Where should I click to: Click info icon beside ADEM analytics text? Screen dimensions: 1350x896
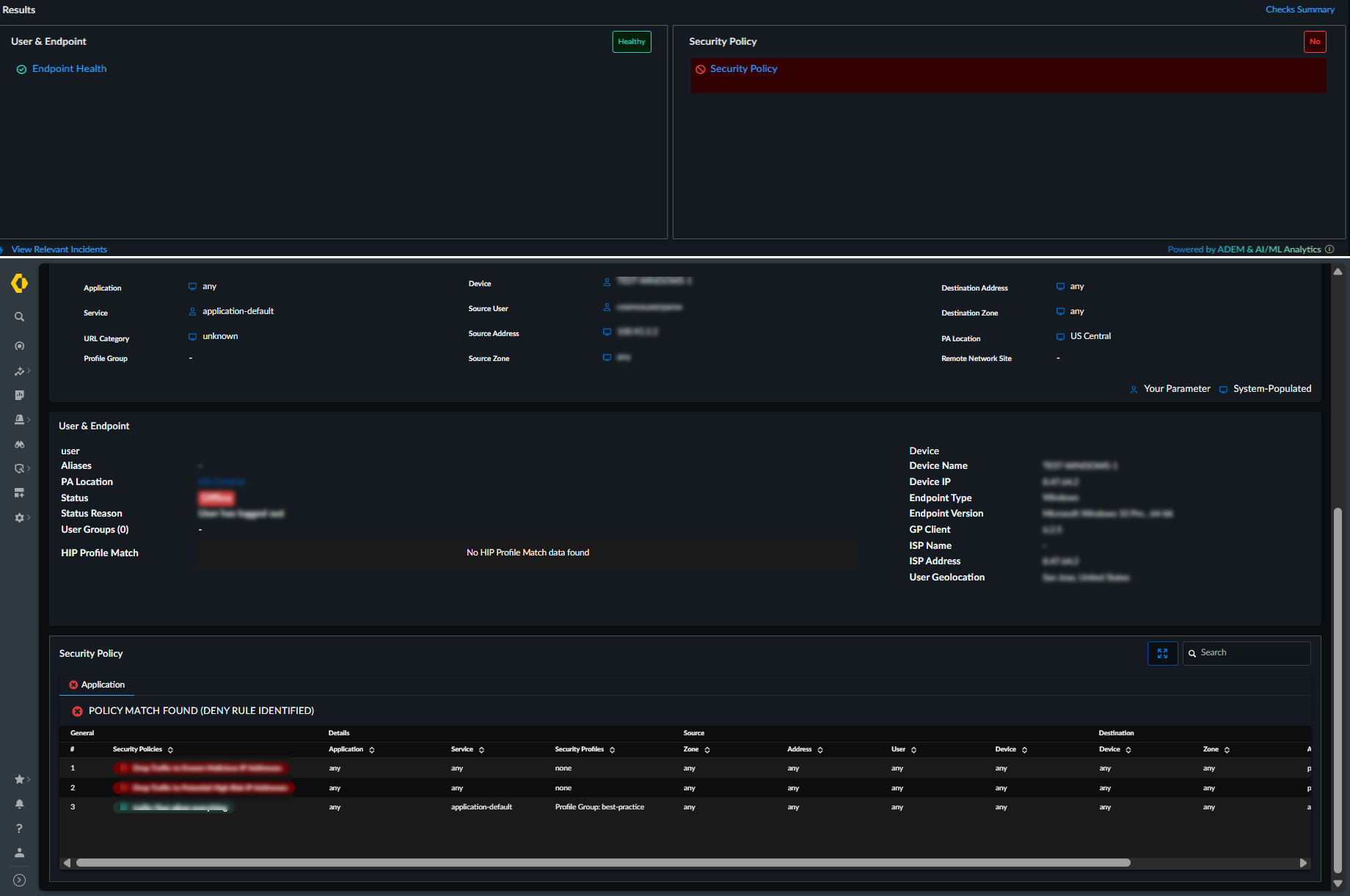[1329, 250]
